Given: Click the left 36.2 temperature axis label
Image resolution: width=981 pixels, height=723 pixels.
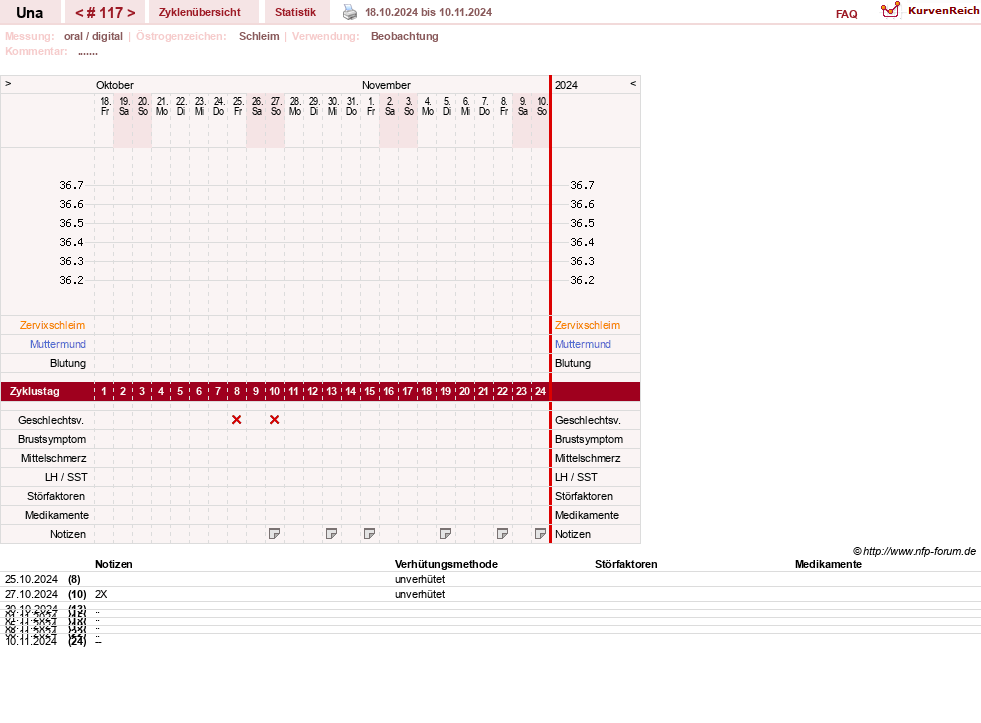Looking at the screenshot, I should pyautogui.click(x=71, y=280).
